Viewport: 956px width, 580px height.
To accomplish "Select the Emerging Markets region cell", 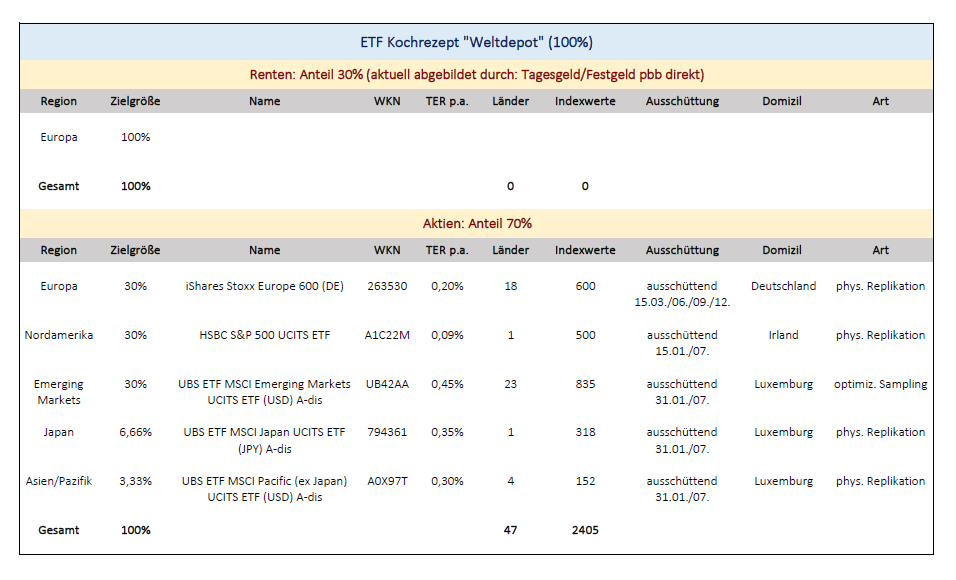I will tap(59, 392).
